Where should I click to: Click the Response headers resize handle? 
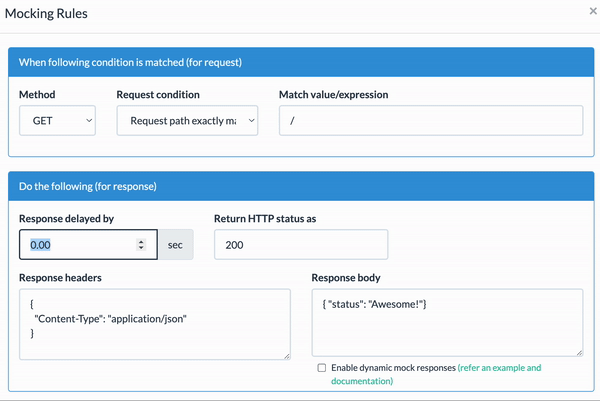(x=287, y=356)
